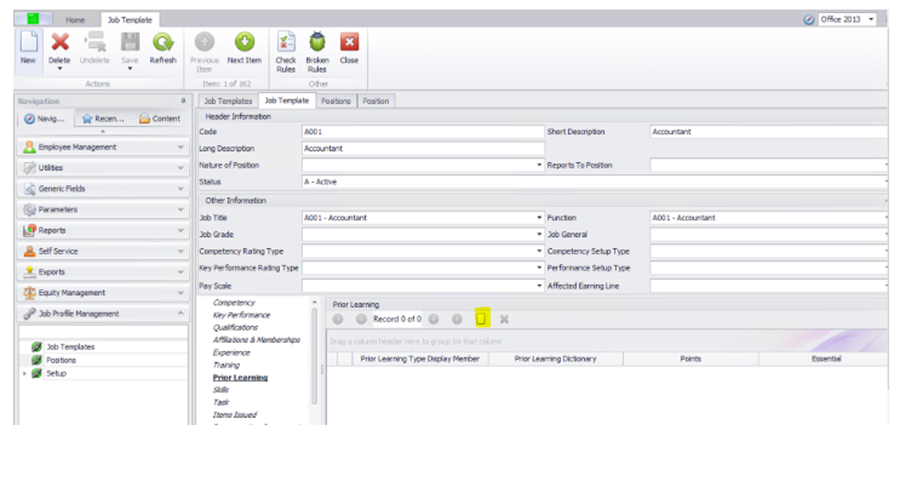Image resolution: width=900 pixels, height=477 pixels.
Task: Run Check Rules from the ribbon
Action: click(x=286, y=43)
